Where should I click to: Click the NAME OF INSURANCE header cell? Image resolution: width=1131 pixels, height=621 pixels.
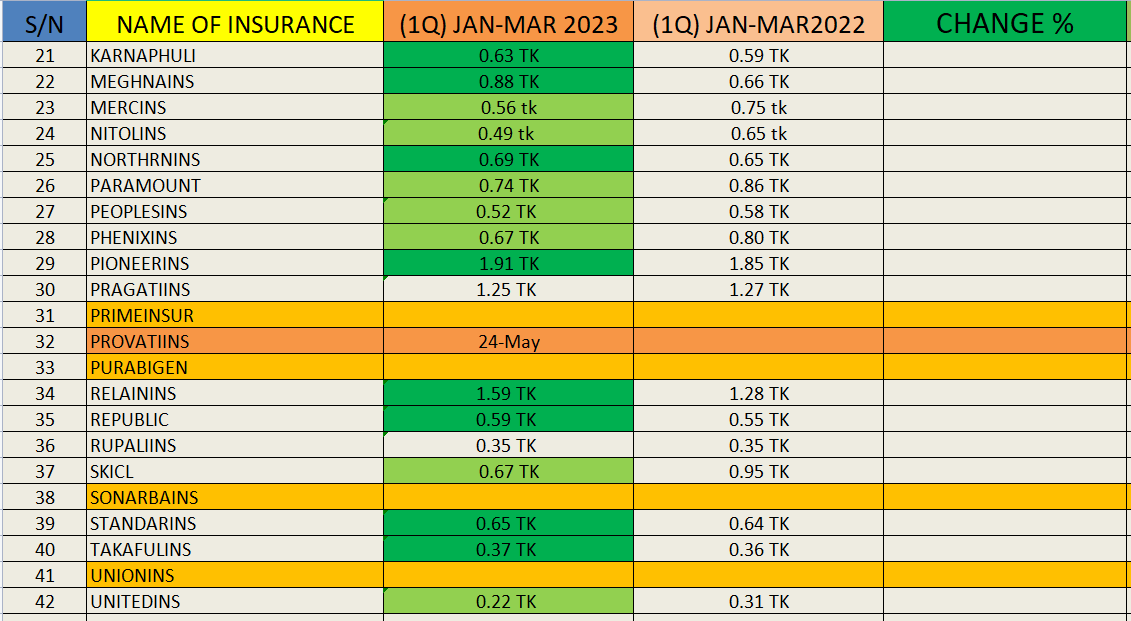[x=235, y=24]
